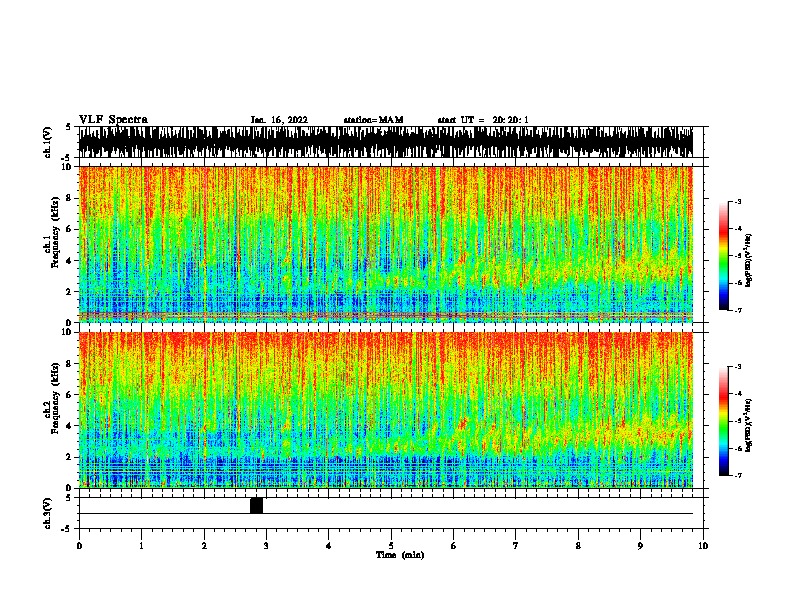Click the ch.1 voltage waveform strip
The image size is (792, 612).
386,142
